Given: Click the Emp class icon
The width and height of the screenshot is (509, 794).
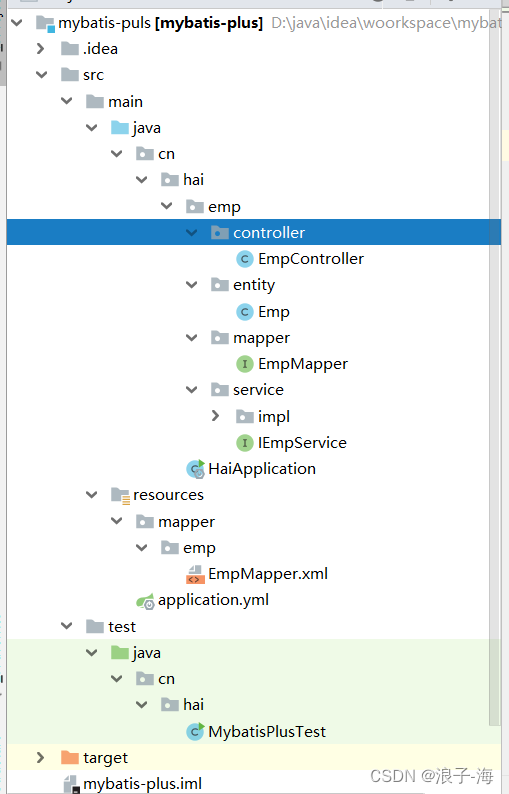Looking at the screenshot, I should [245, 311].
